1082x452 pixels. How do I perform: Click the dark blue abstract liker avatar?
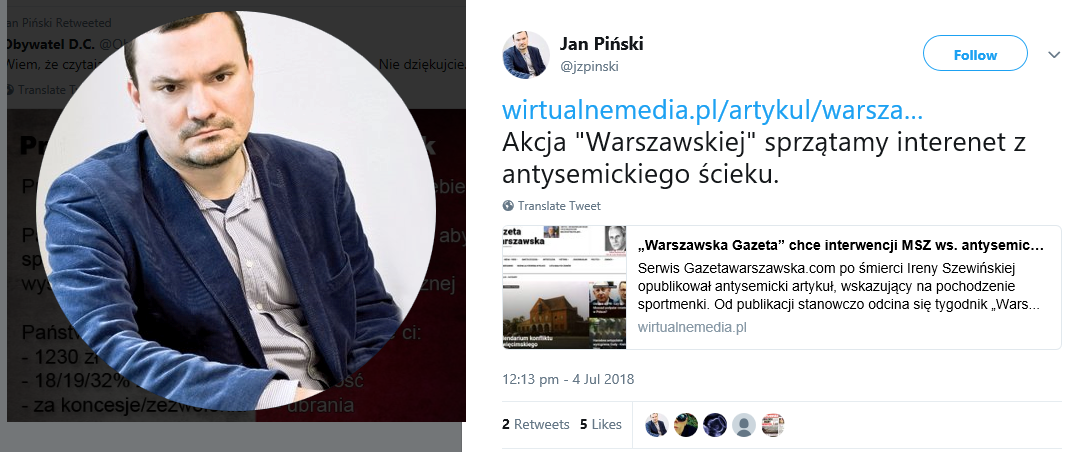715,425
